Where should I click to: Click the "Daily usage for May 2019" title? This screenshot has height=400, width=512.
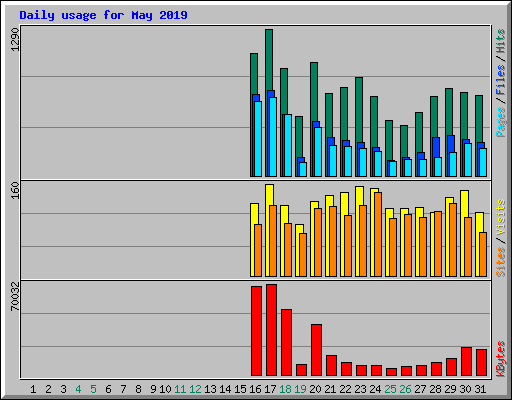point(103,15)
